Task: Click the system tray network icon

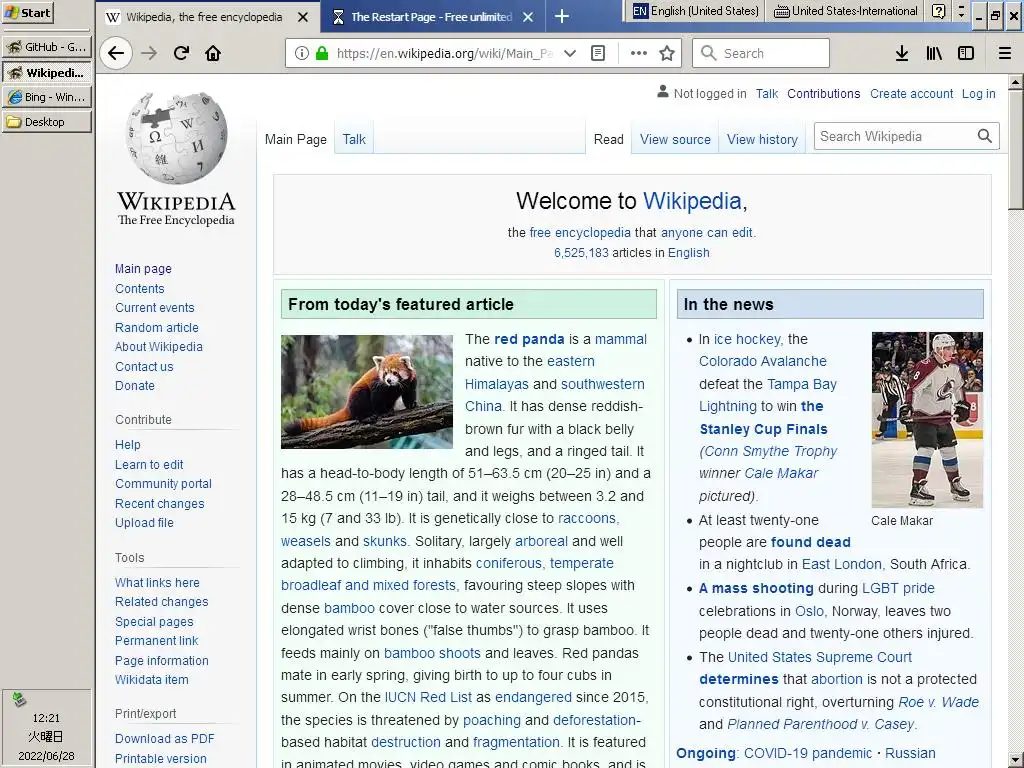Action: (x=19, y=699)
